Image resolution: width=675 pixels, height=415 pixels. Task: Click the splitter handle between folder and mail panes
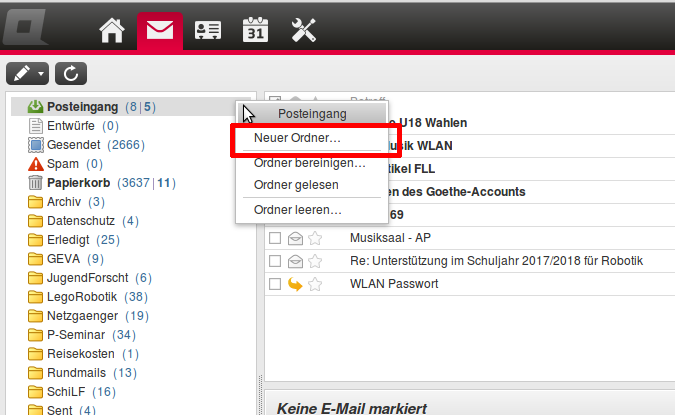tap(260, 394)
